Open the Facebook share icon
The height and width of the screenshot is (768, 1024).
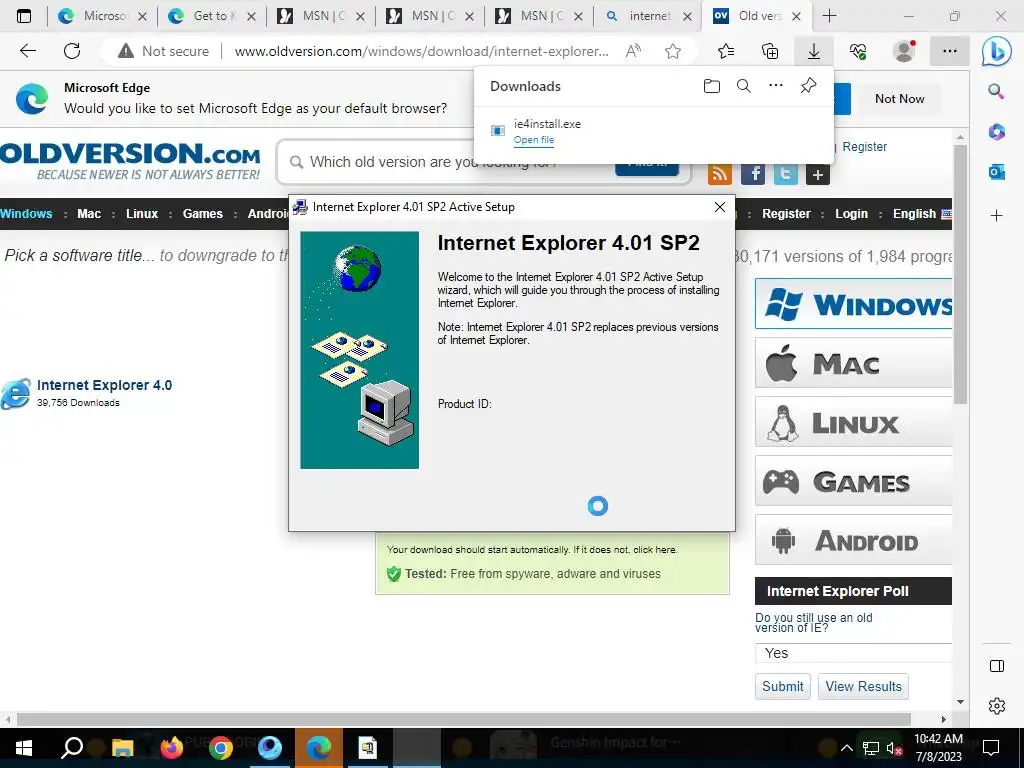tap(753, 174)
